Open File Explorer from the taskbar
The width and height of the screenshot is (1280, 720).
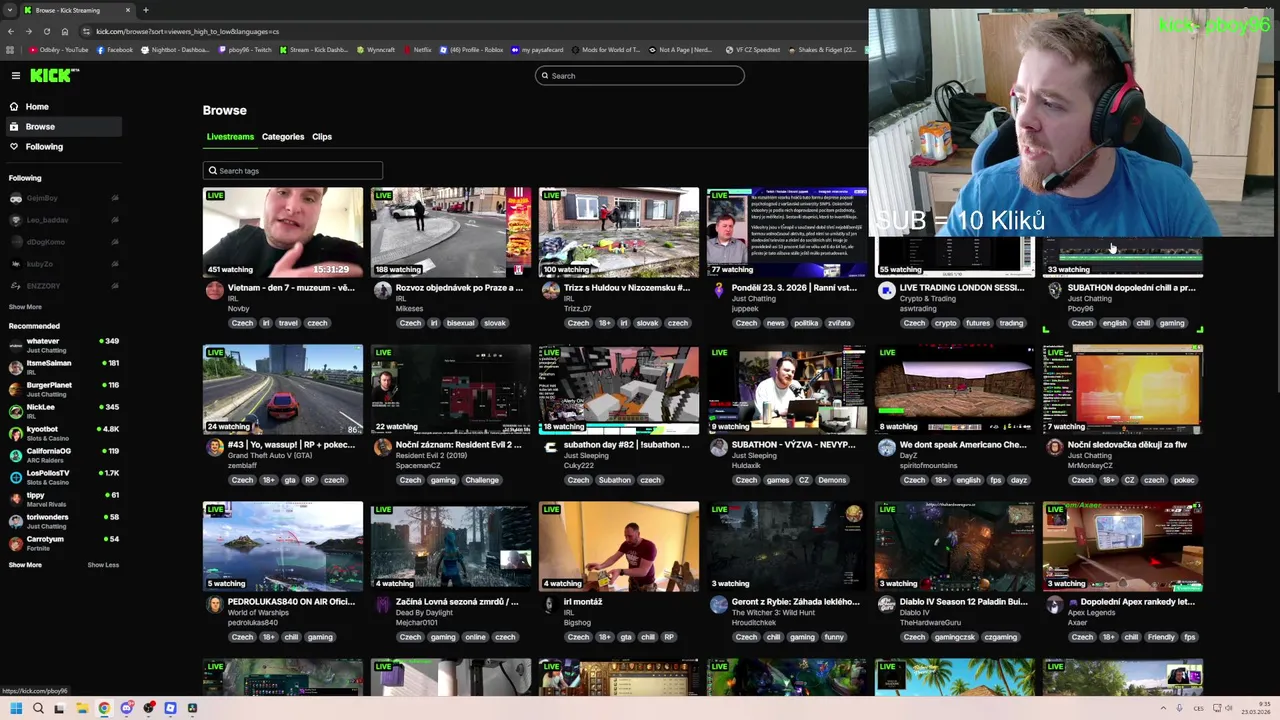pos(82,708)
